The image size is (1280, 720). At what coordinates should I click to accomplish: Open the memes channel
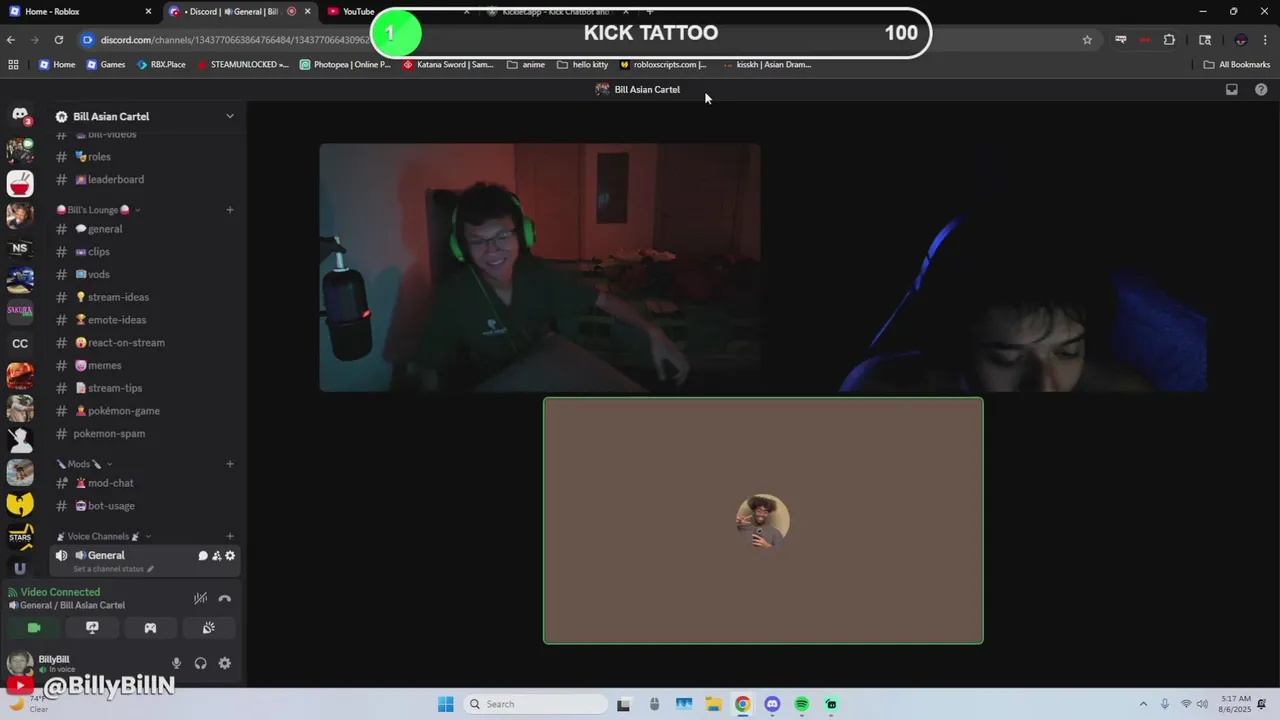[145, 366]
